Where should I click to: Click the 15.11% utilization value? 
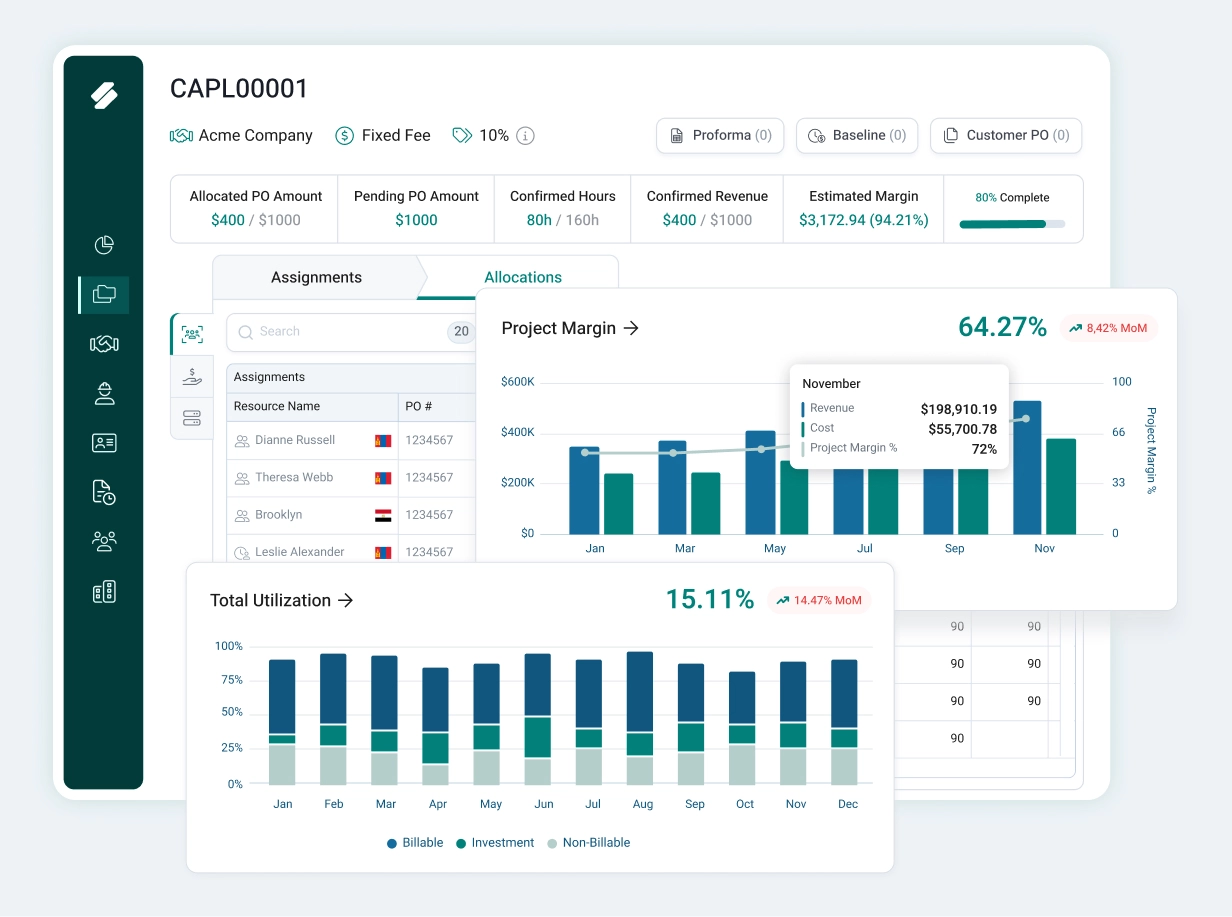(x=710, y=599)
